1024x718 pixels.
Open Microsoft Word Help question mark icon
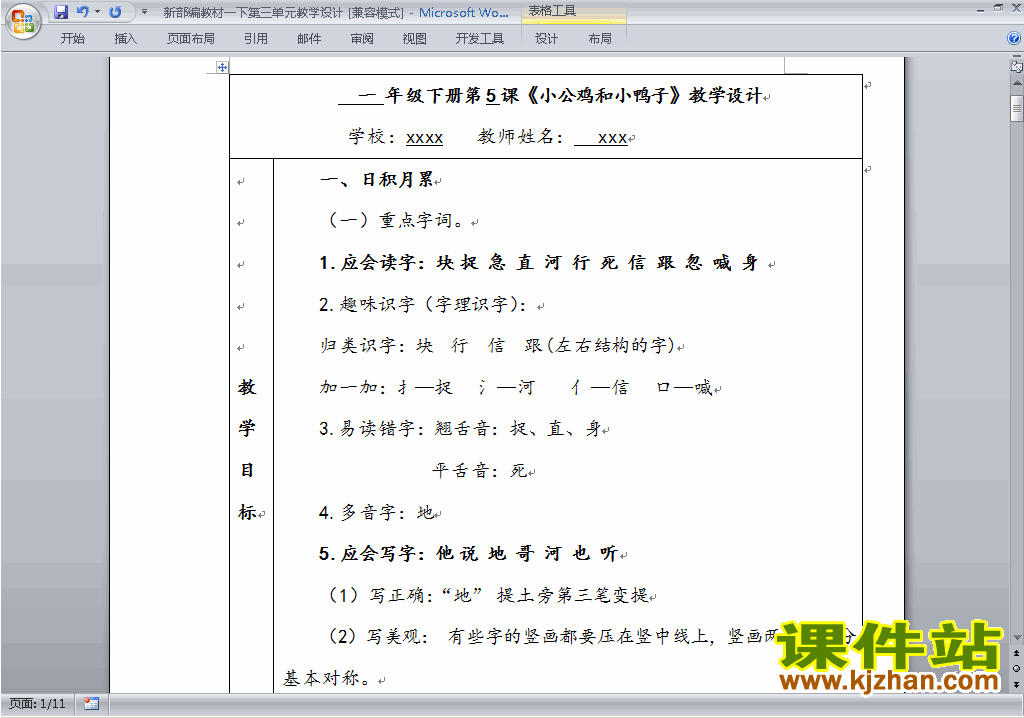(x=1014, y=39)
